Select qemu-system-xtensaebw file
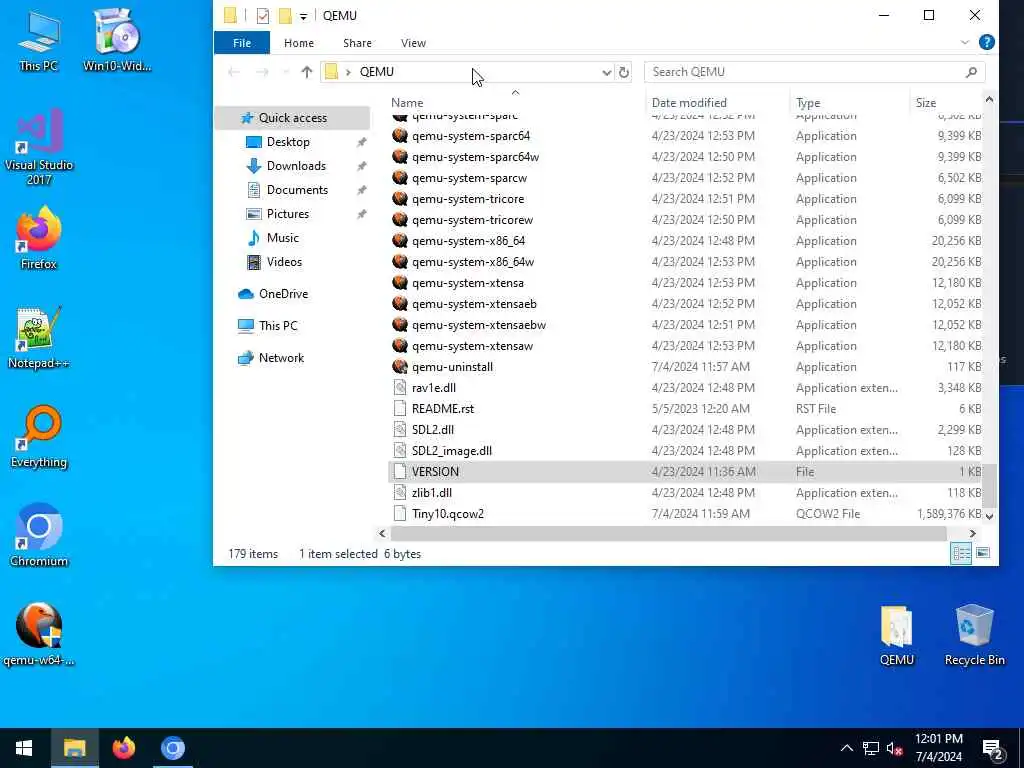Image resolution: width=1024 pixels, height=768 pixels. [686, 325]
